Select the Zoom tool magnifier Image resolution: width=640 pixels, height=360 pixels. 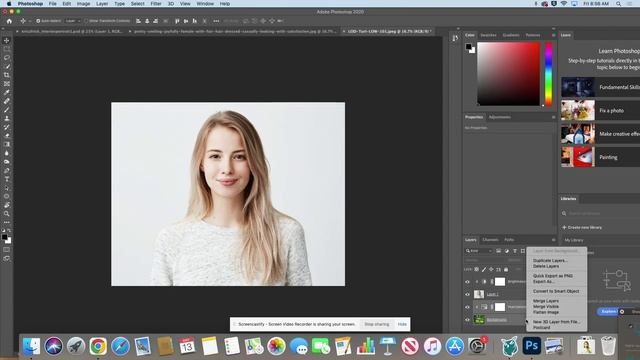7,213
